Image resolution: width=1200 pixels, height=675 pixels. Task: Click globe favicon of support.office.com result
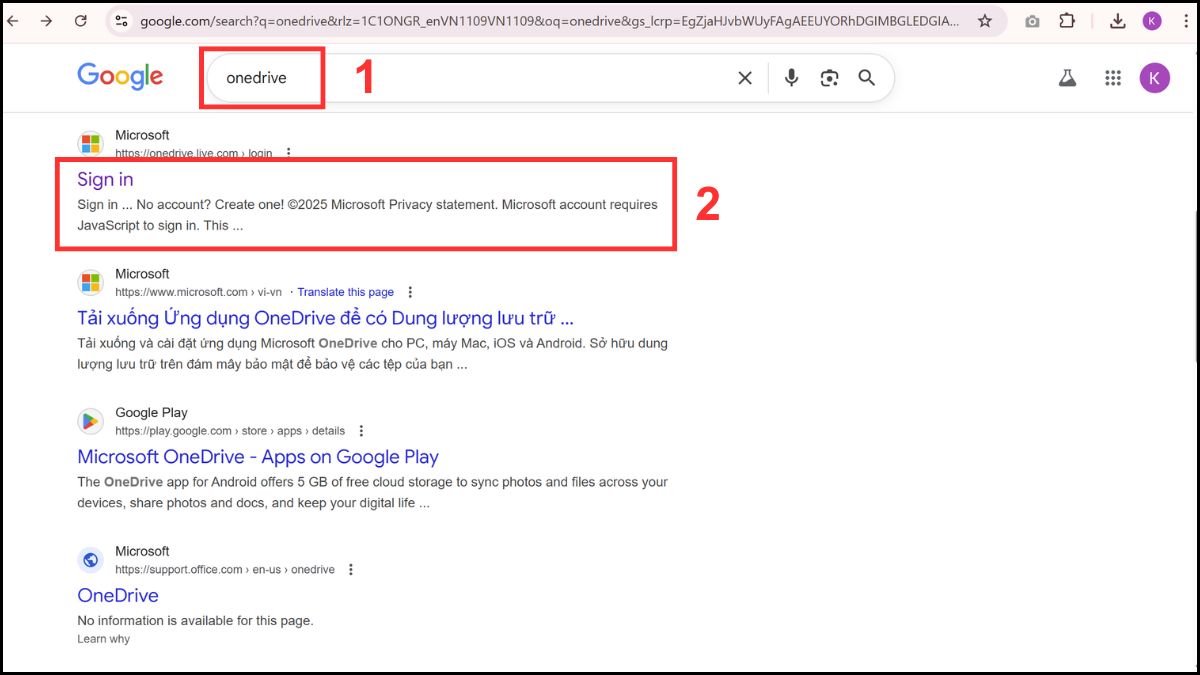(x=91, y=560)
